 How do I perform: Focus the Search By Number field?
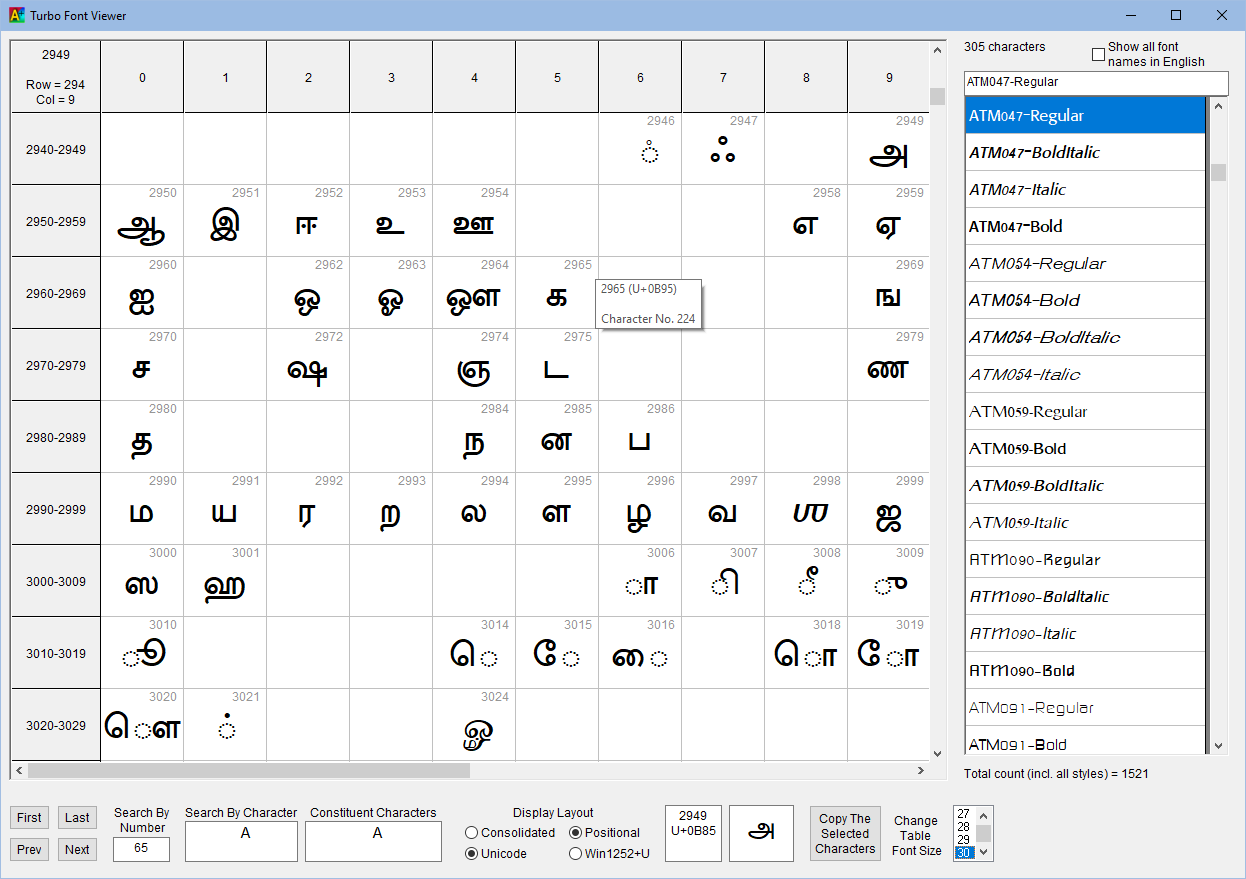pos(141,849)
